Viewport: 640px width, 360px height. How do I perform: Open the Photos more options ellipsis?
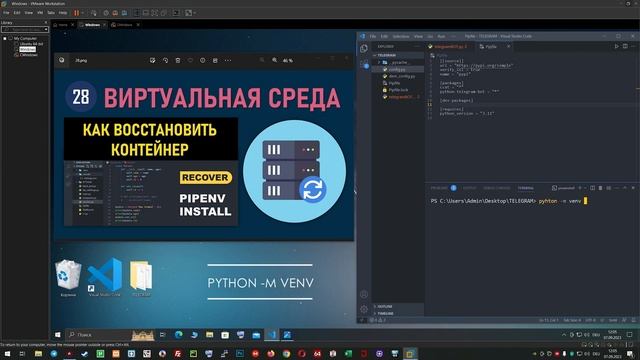click(x=228, y=60)
